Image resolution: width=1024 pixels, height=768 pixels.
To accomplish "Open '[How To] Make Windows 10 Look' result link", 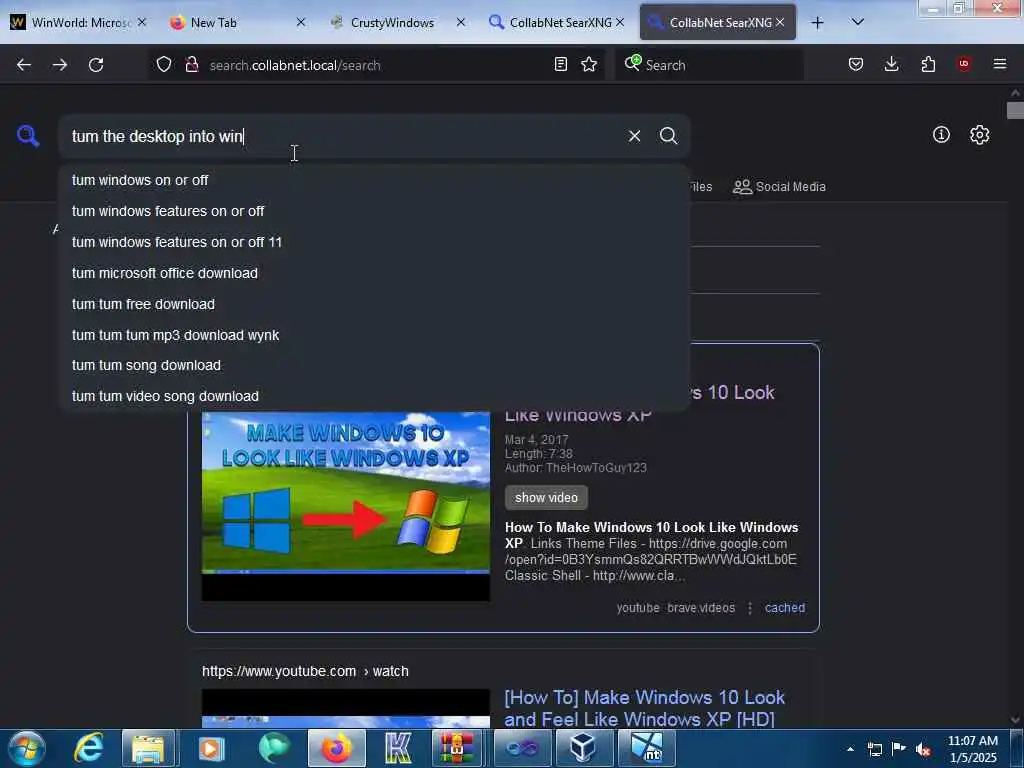I will coord(645,708).
